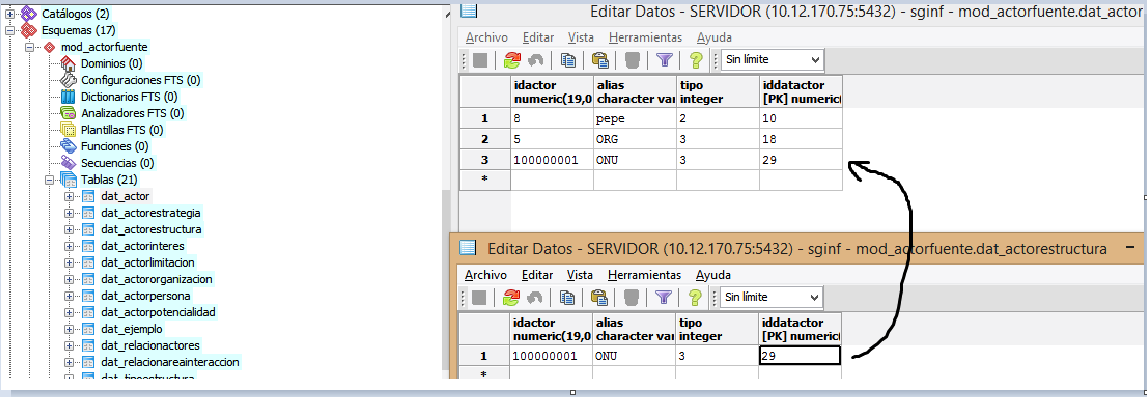Select dat_actorinteres table in tree
The width and height of the screenshot is (1147, 397).
(x=143, y=246)
